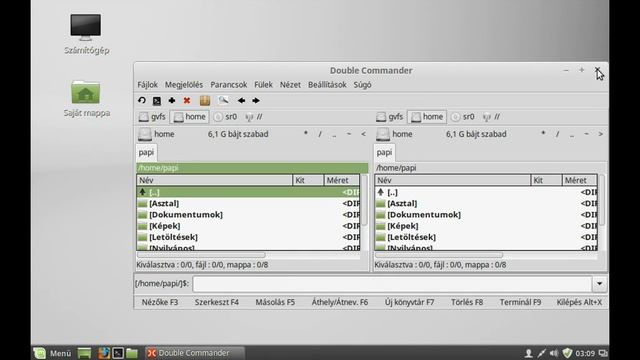This screenshot has height=360, width=640.
Task: Open the search magnifier tool
Action: (223, 100)
